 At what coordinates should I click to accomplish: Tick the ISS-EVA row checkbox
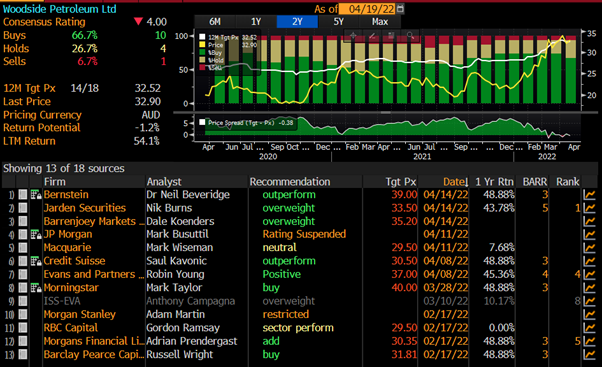coord(23,301)
